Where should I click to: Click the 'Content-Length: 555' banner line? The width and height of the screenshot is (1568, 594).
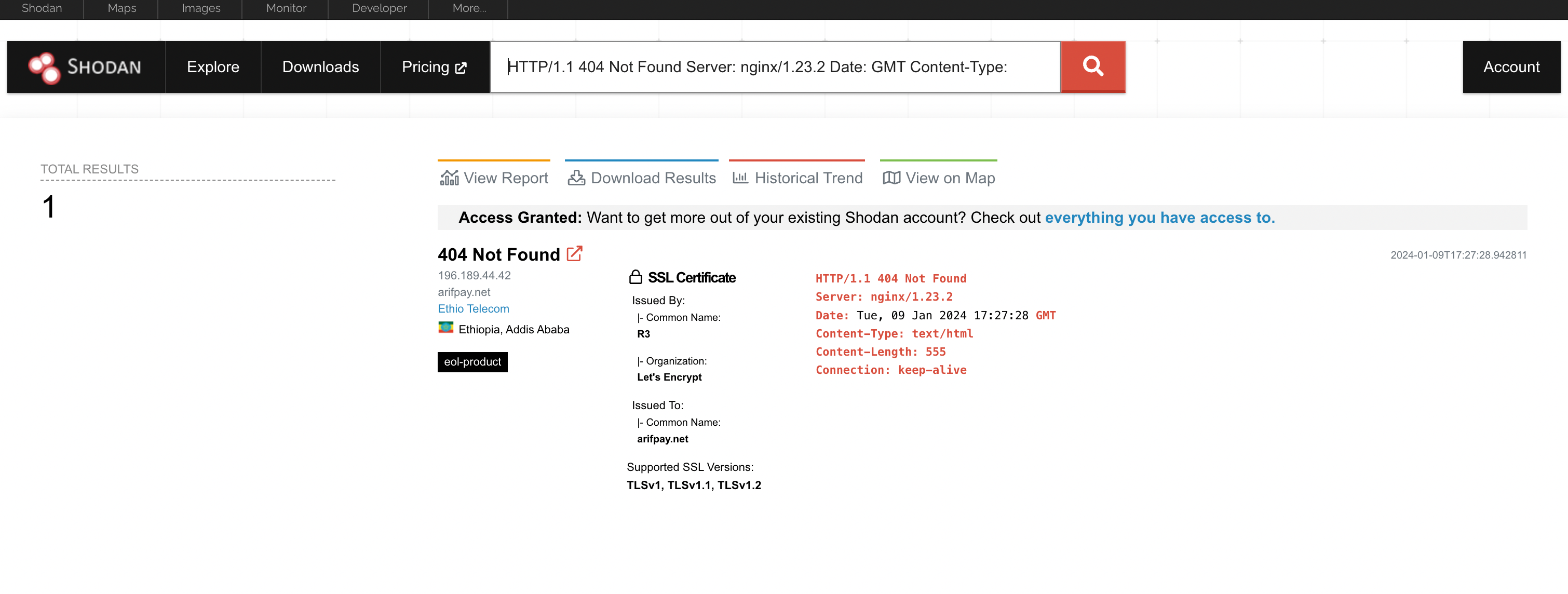(880, 351)
